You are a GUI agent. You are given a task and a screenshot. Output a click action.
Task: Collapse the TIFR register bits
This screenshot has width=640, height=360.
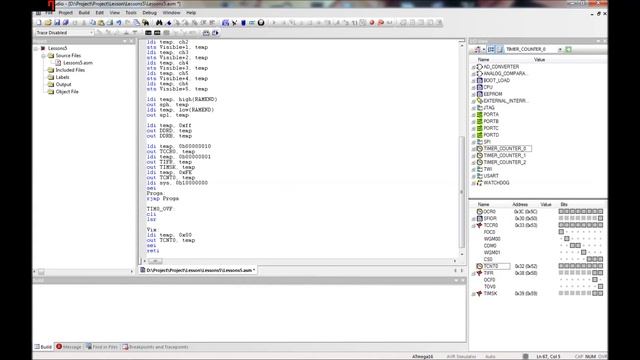coord(473,273)
